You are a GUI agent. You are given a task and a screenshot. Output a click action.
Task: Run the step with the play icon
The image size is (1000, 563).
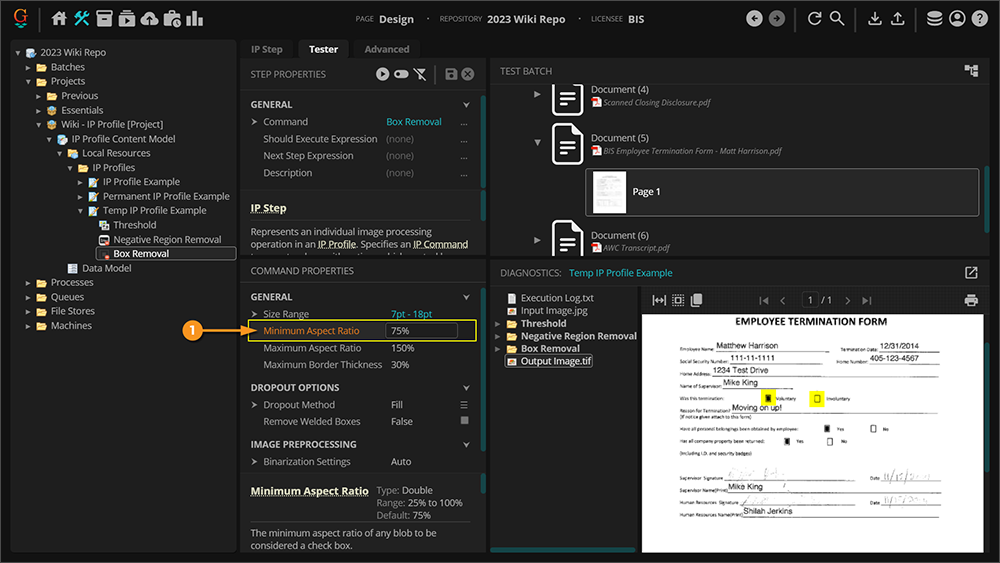coord(382,74)
